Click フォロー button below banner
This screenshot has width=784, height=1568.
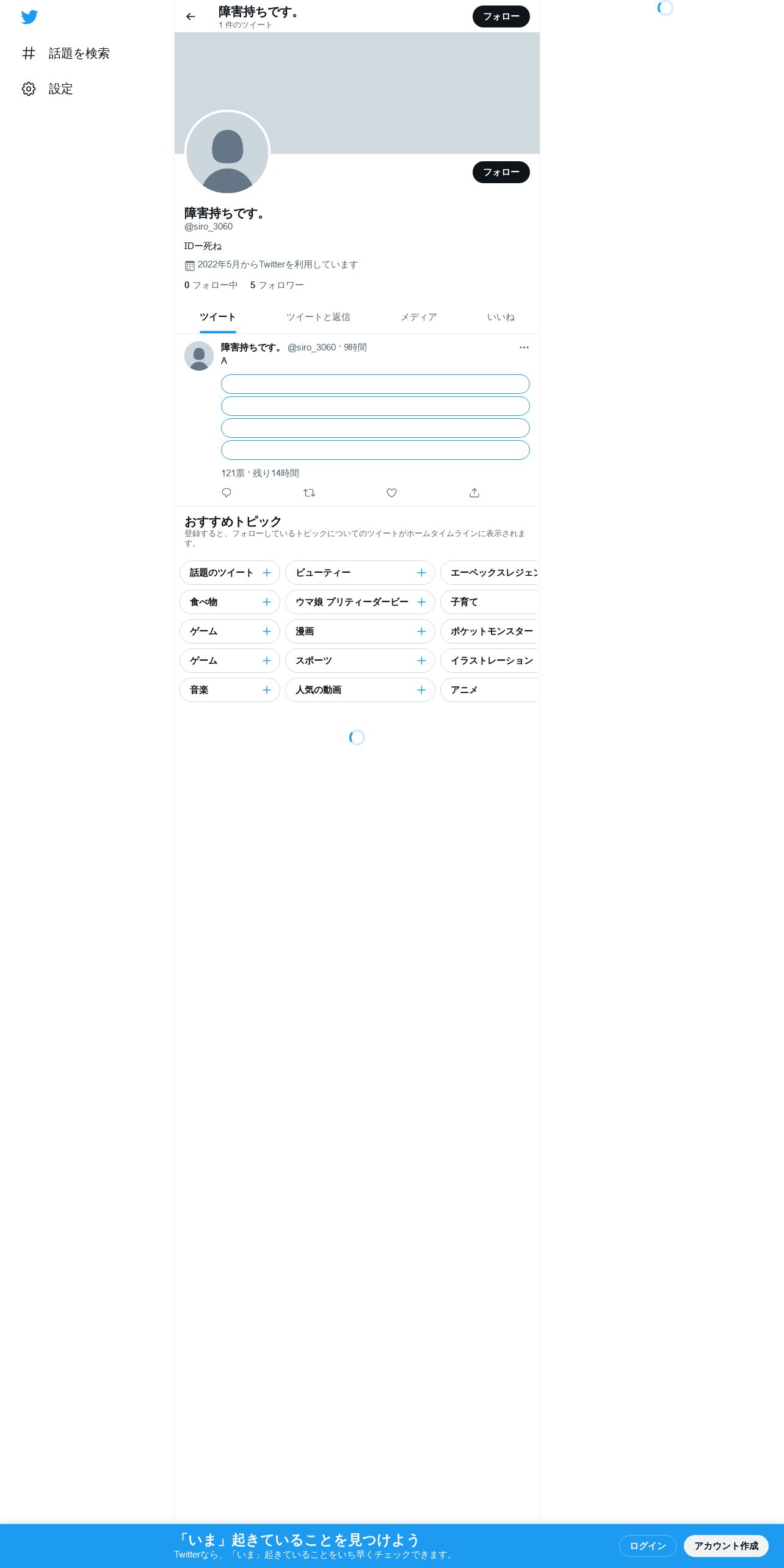point(501,172)
